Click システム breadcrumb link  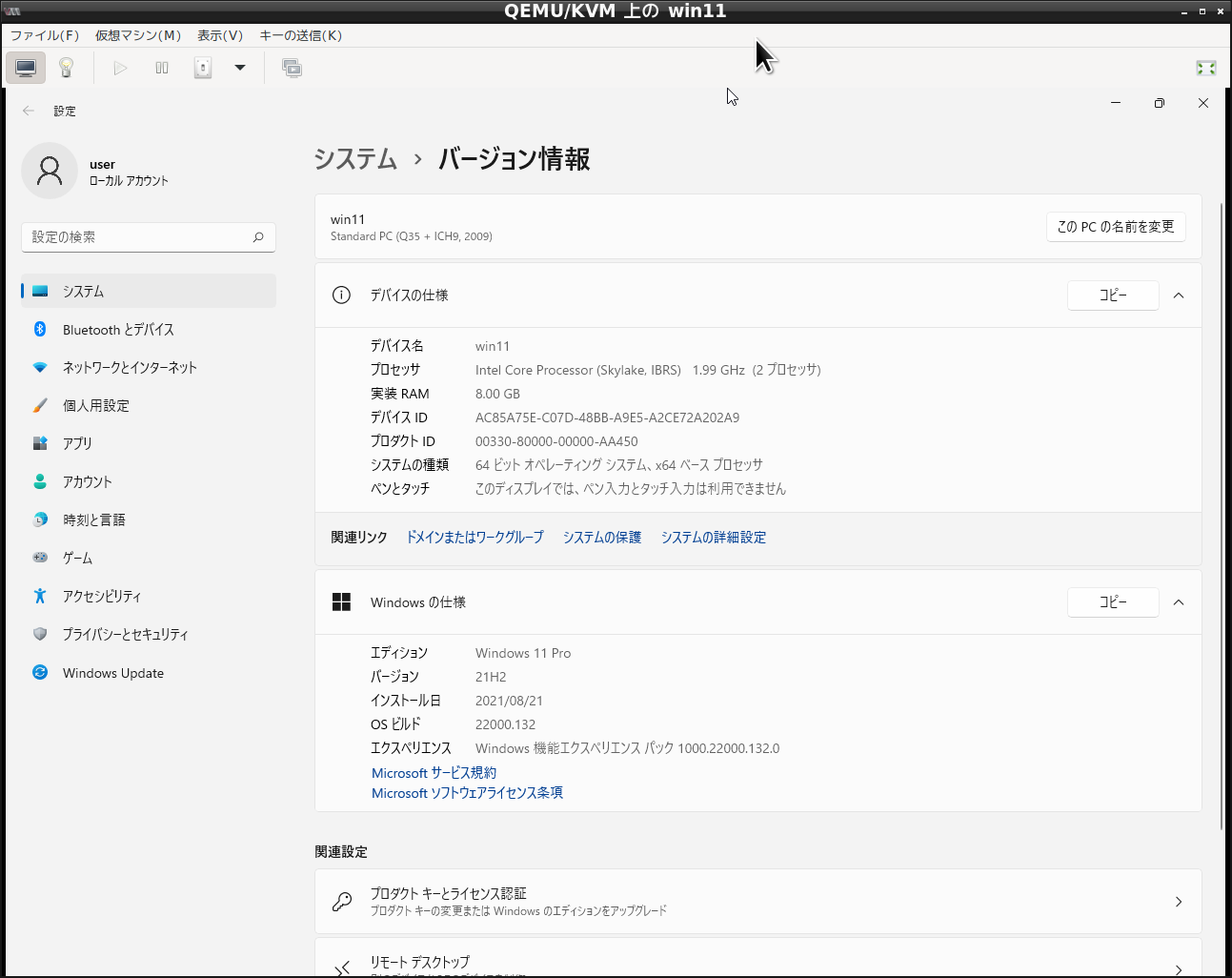pos(355,158)
